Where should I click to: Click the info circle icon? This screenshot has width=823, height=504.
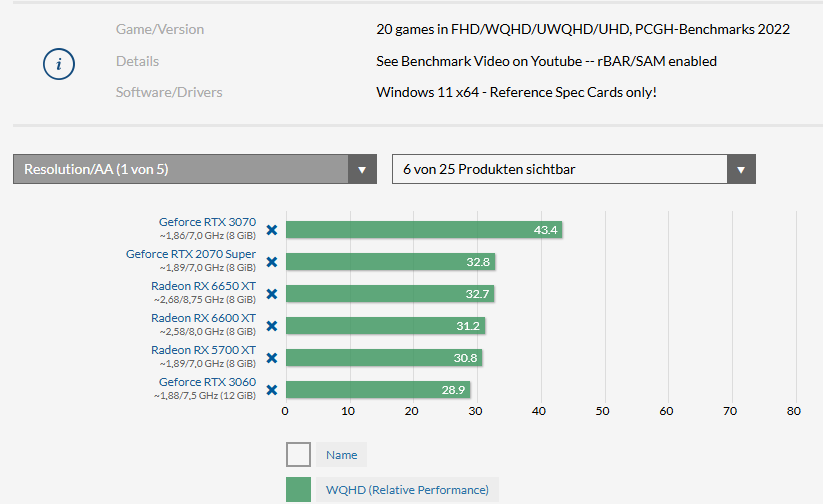tap(59, 64)
